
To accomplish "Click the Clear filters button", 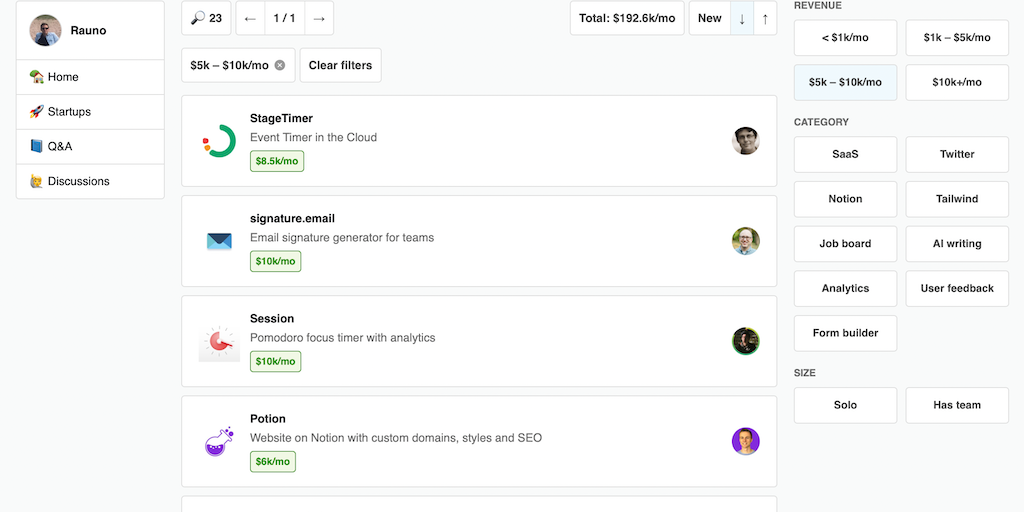I will tap(340, 65).
